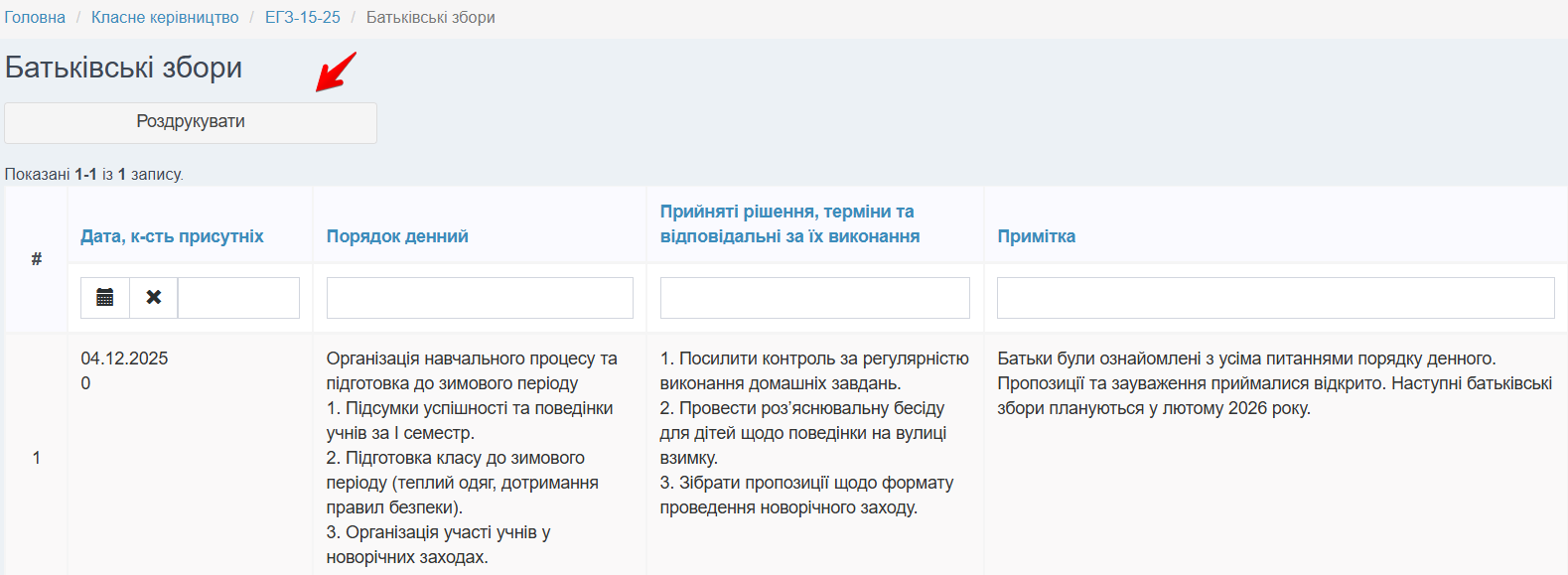Select the 04.12.2025 date cell

tap(124, 359)
